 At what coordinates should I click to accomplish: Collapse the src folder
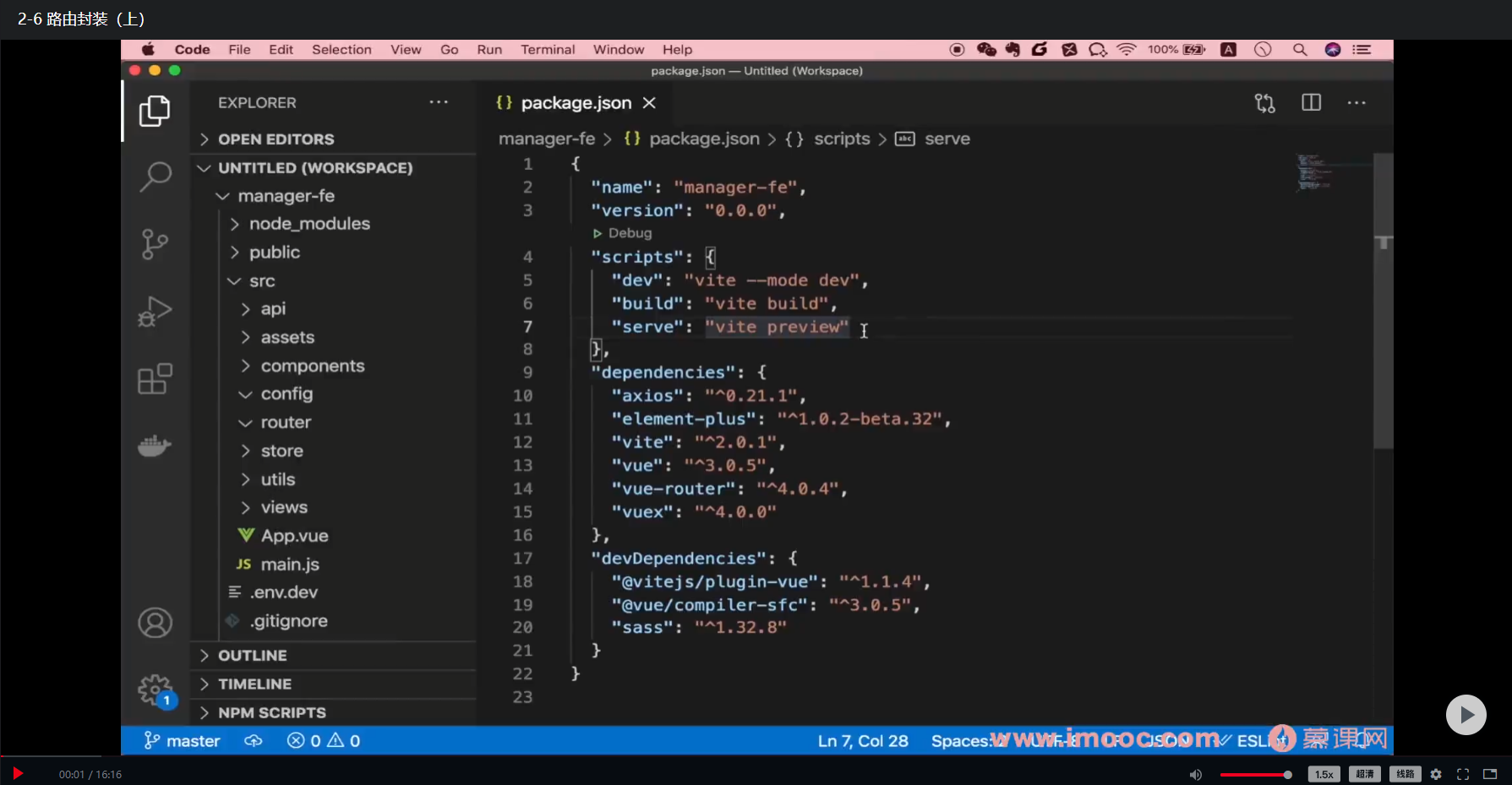click(x=262, y=281)
